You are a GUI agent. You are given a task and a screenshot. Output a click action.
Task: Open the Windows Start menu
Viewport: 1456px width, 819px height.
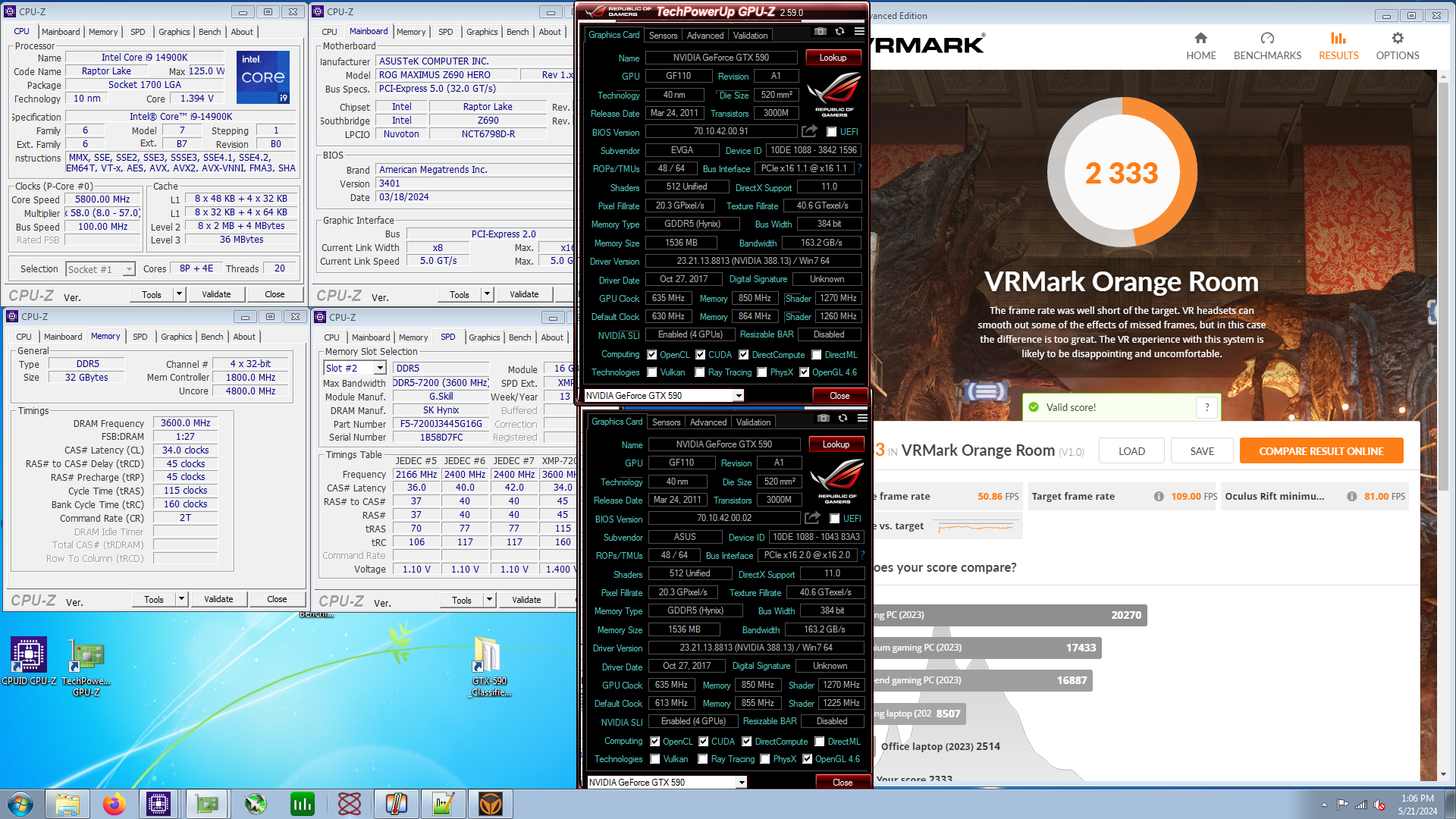pyautogui.click(x=20, y=804)
